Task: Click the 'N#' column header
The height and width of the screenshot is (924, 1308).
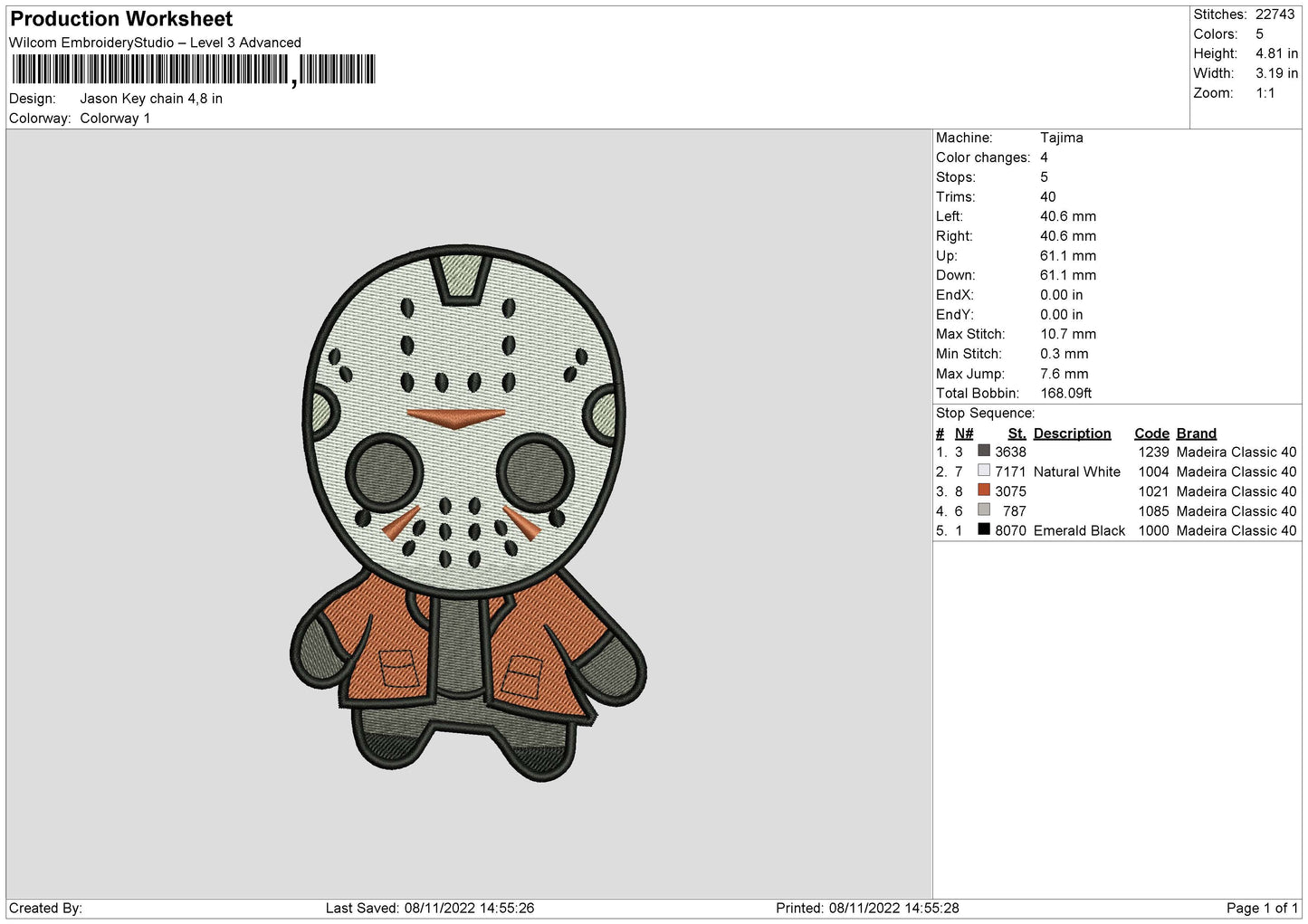Action: (964, 433)
